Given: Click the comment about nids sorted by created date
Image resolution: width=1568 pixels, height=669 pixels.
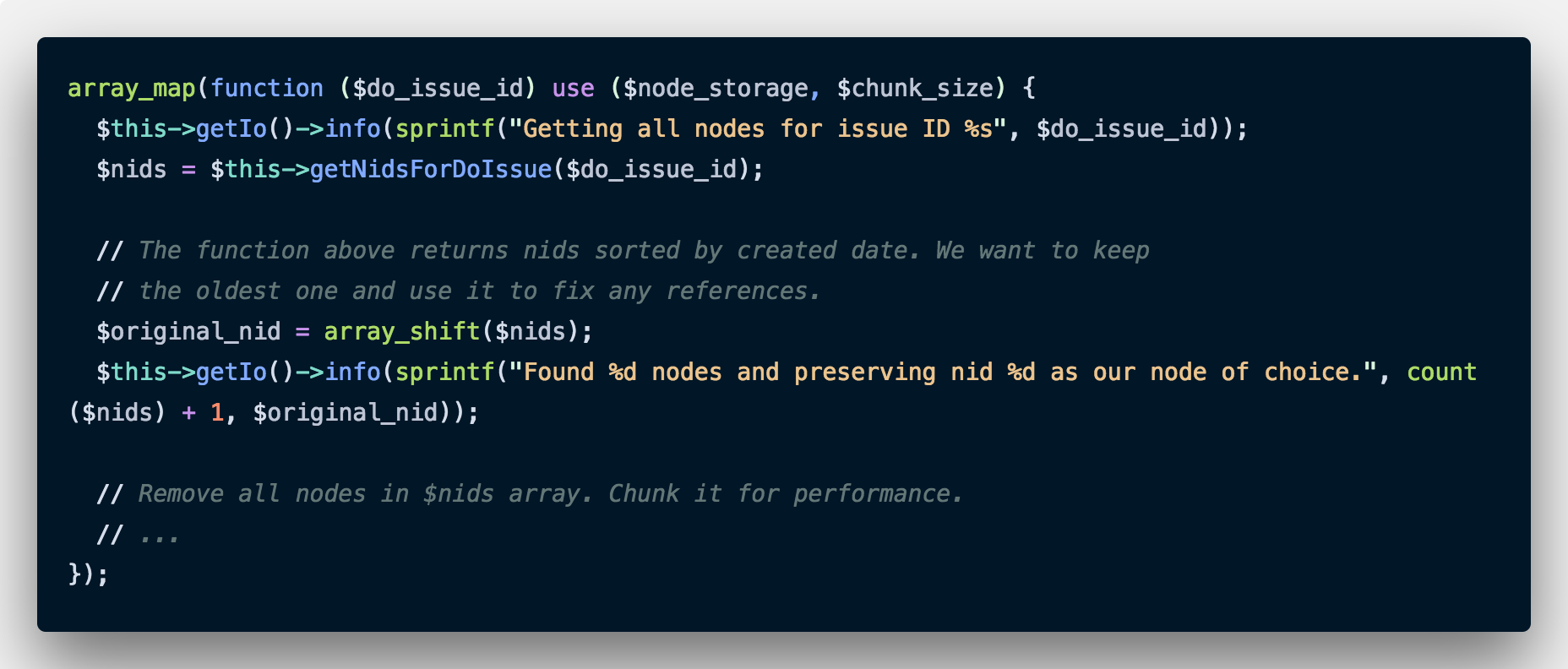Looking at the screenshot, I should [623, 250].
